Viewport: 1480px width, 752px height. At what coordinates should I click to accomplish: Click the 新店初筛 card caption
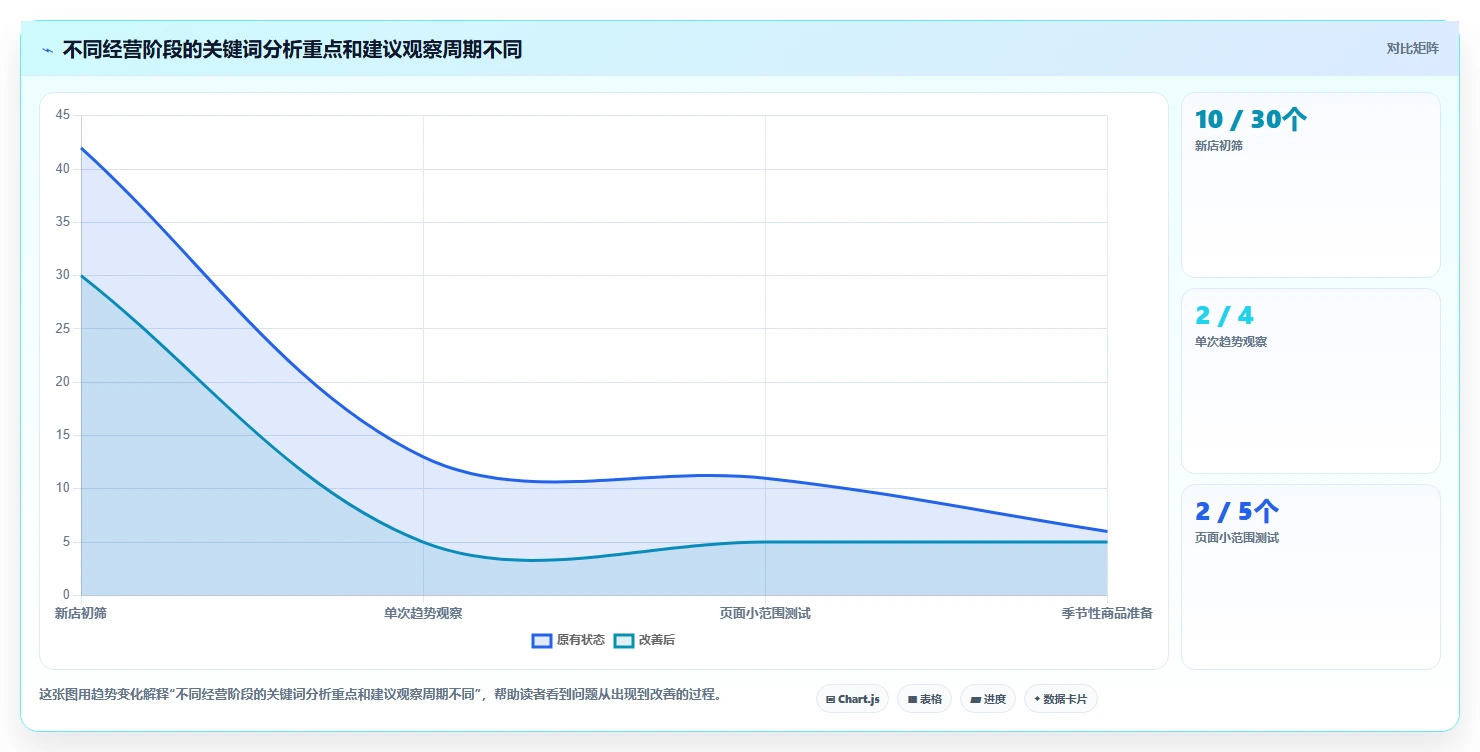coord(1218,146)
